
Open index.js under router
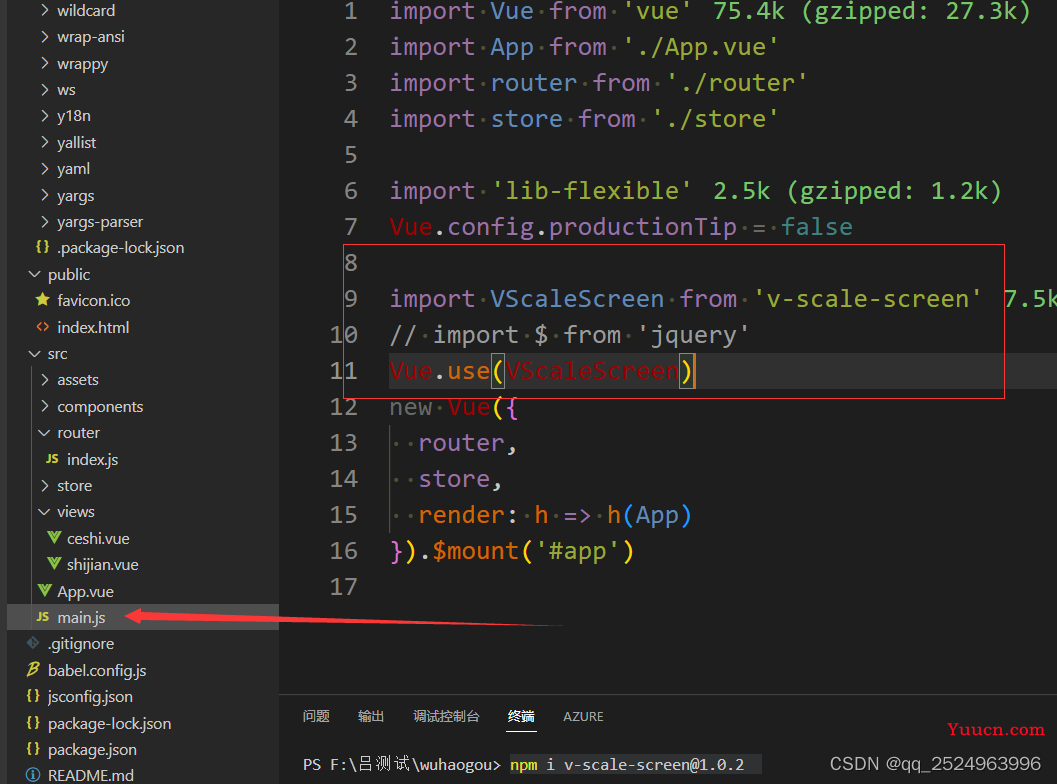click(92, 460)
